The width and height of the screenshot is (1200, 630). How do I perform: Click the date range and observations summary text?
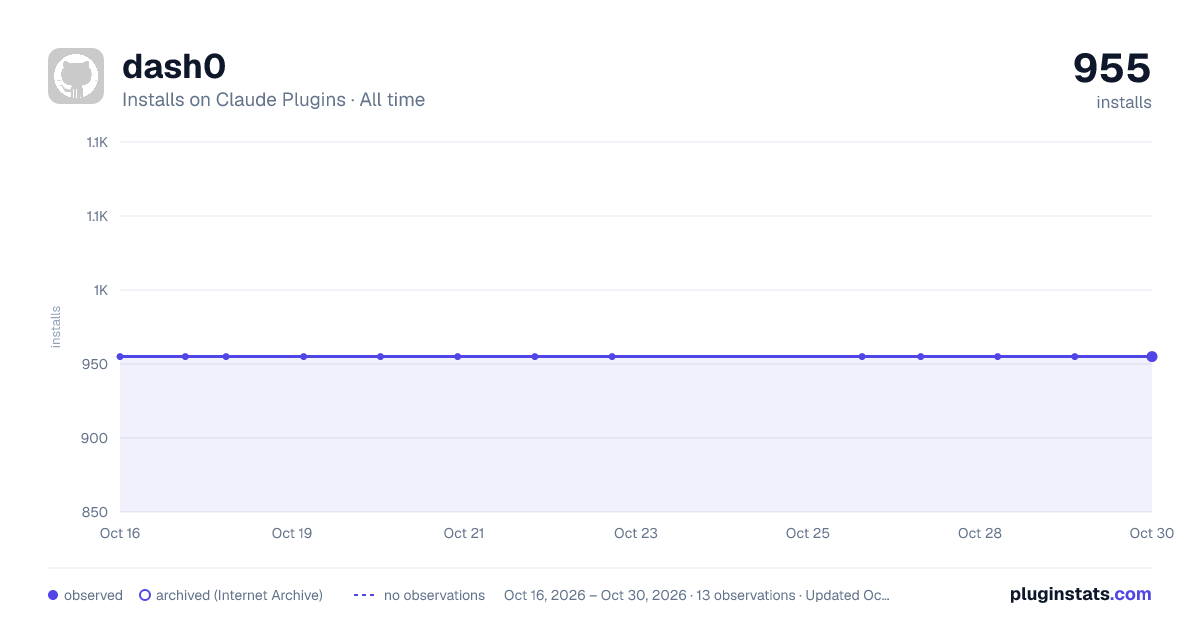tap(697, 595)
